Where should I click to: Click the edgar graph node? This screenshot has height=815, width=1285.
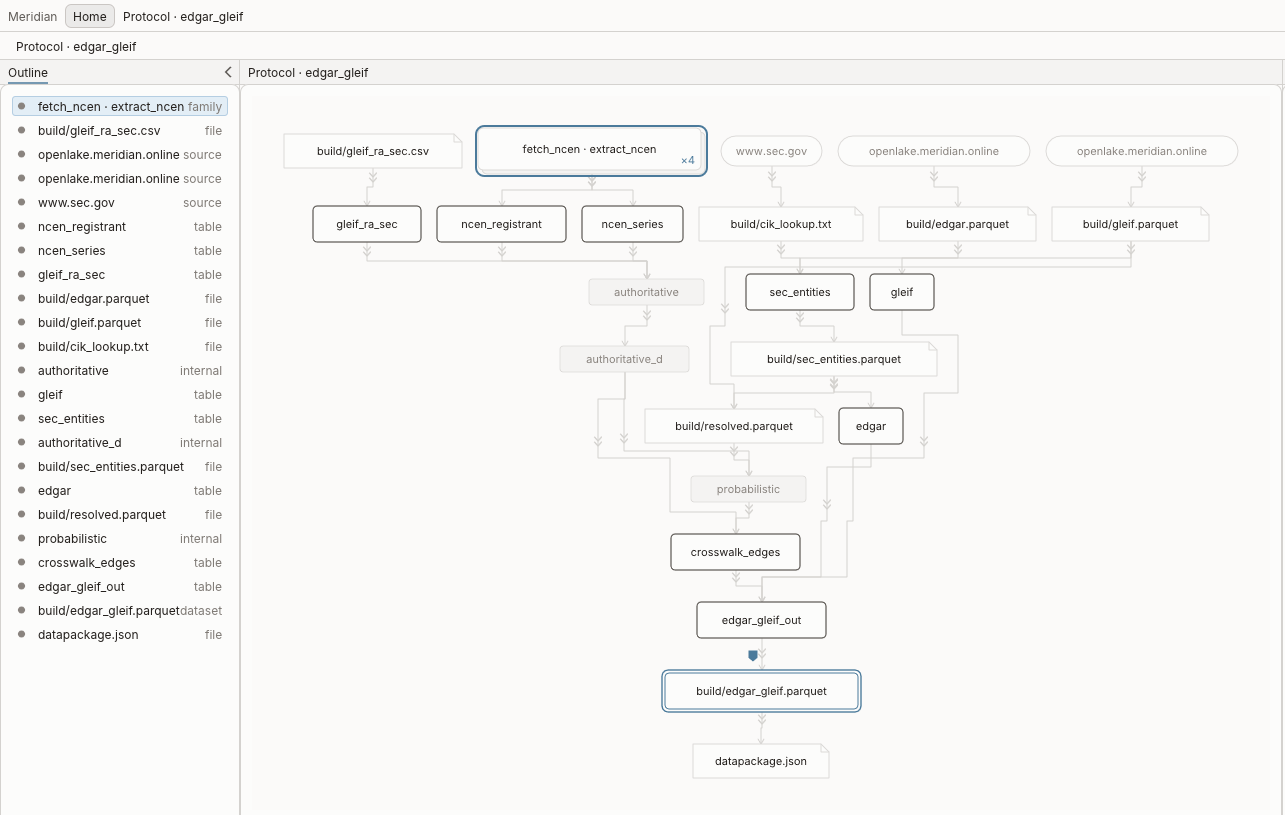pos(871,426)
